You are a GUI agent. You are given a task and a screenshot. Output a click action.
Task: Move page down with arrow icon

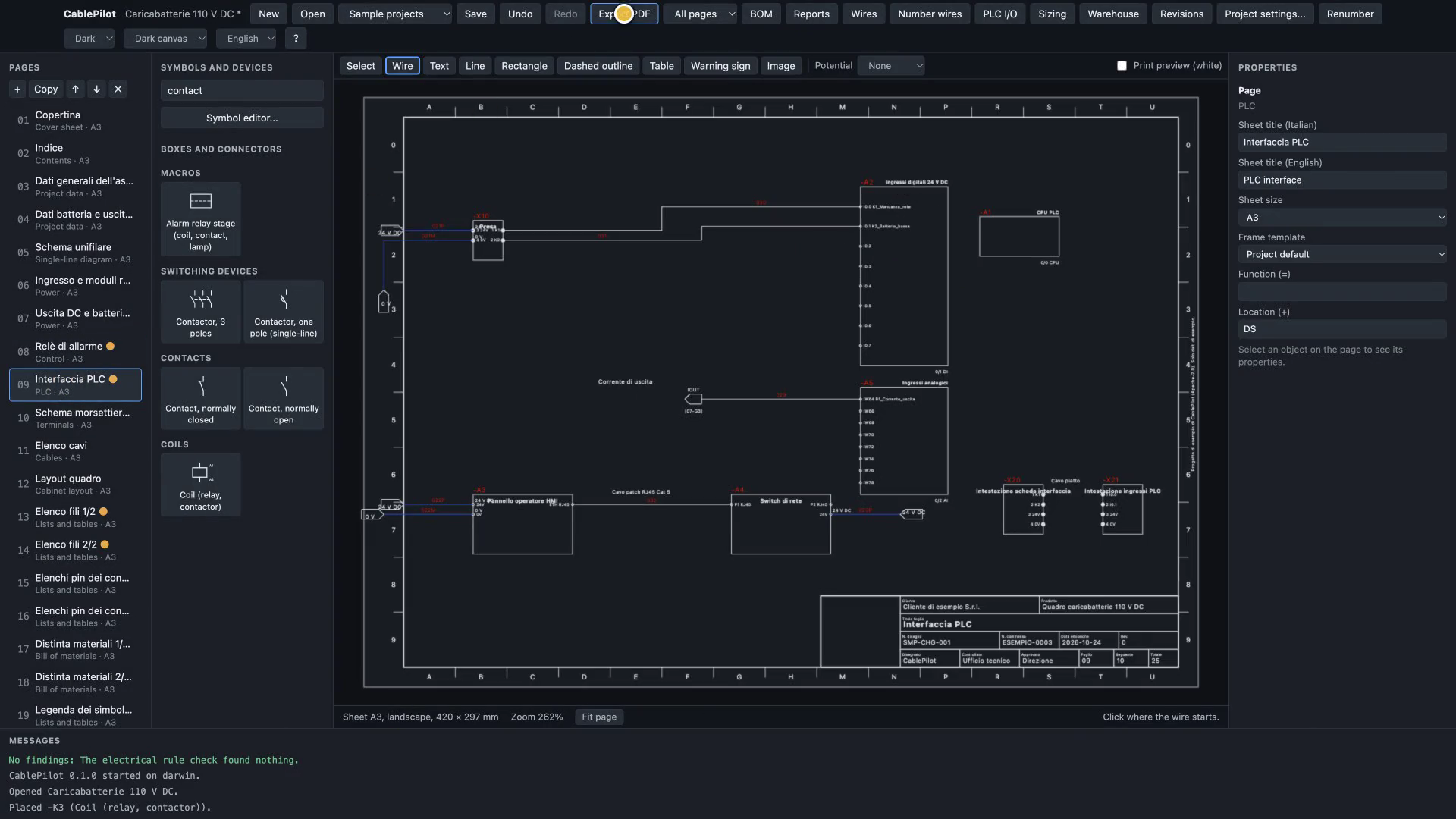[96, 89]
